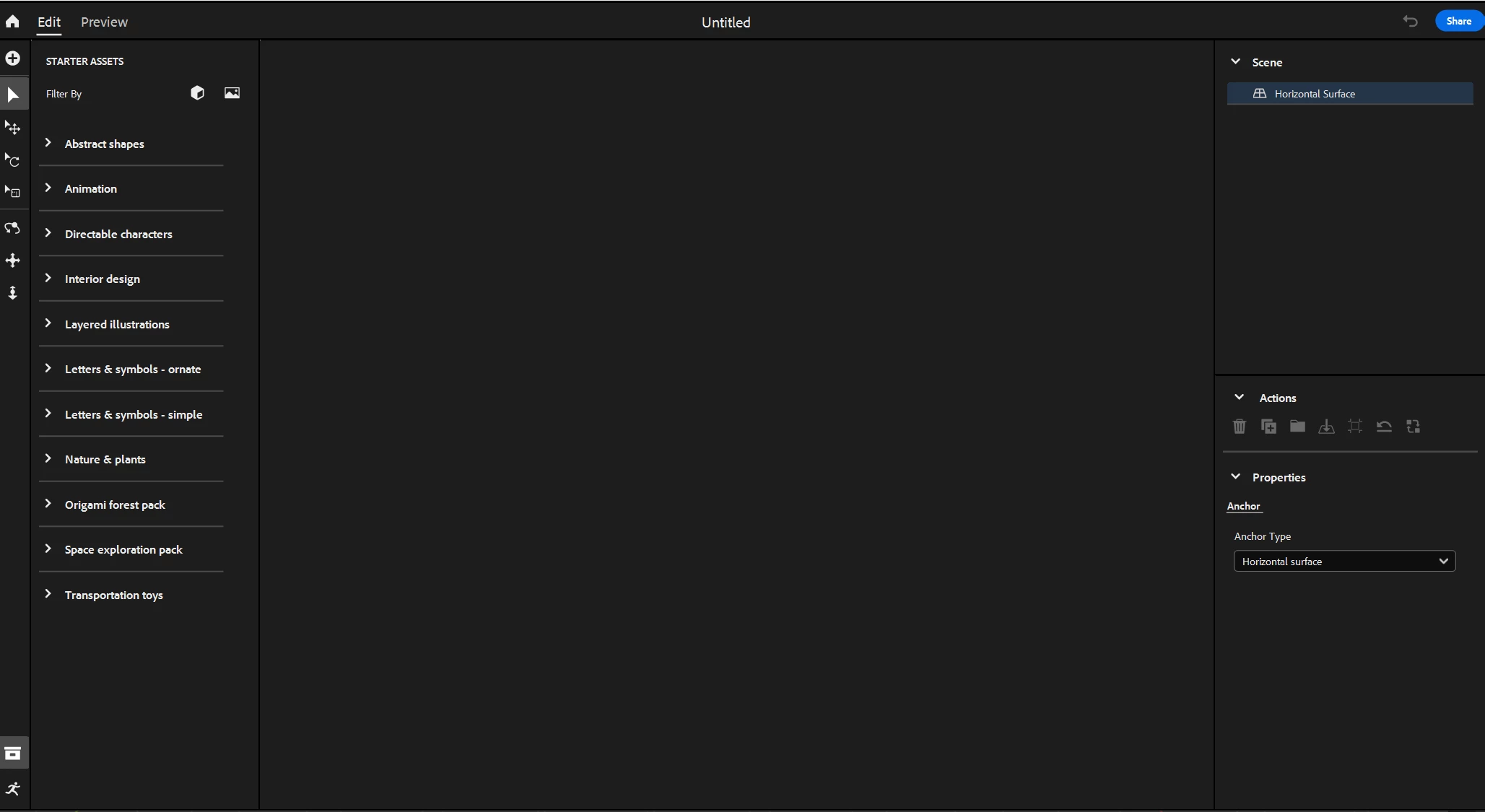Click the Add content plus icon
Viewport: 1485px width, 812px height.
tap(13, 58)
